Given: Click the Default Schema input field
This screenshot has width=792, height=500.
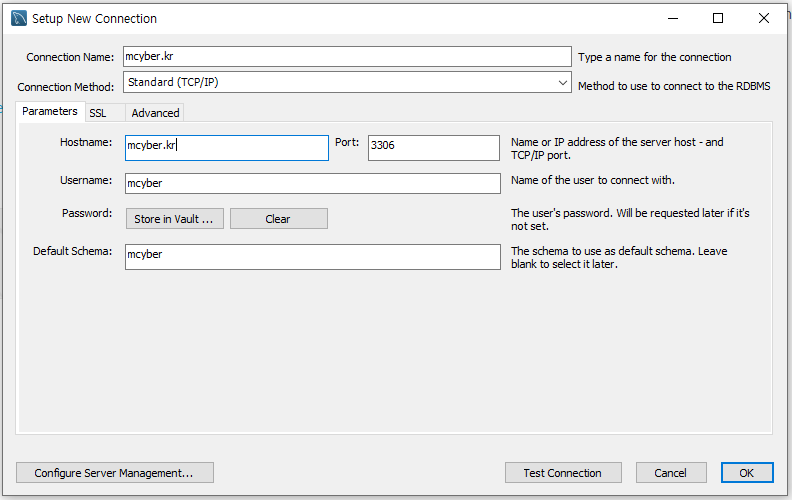Looking at the screenshot, I should (x=313, y=257).
